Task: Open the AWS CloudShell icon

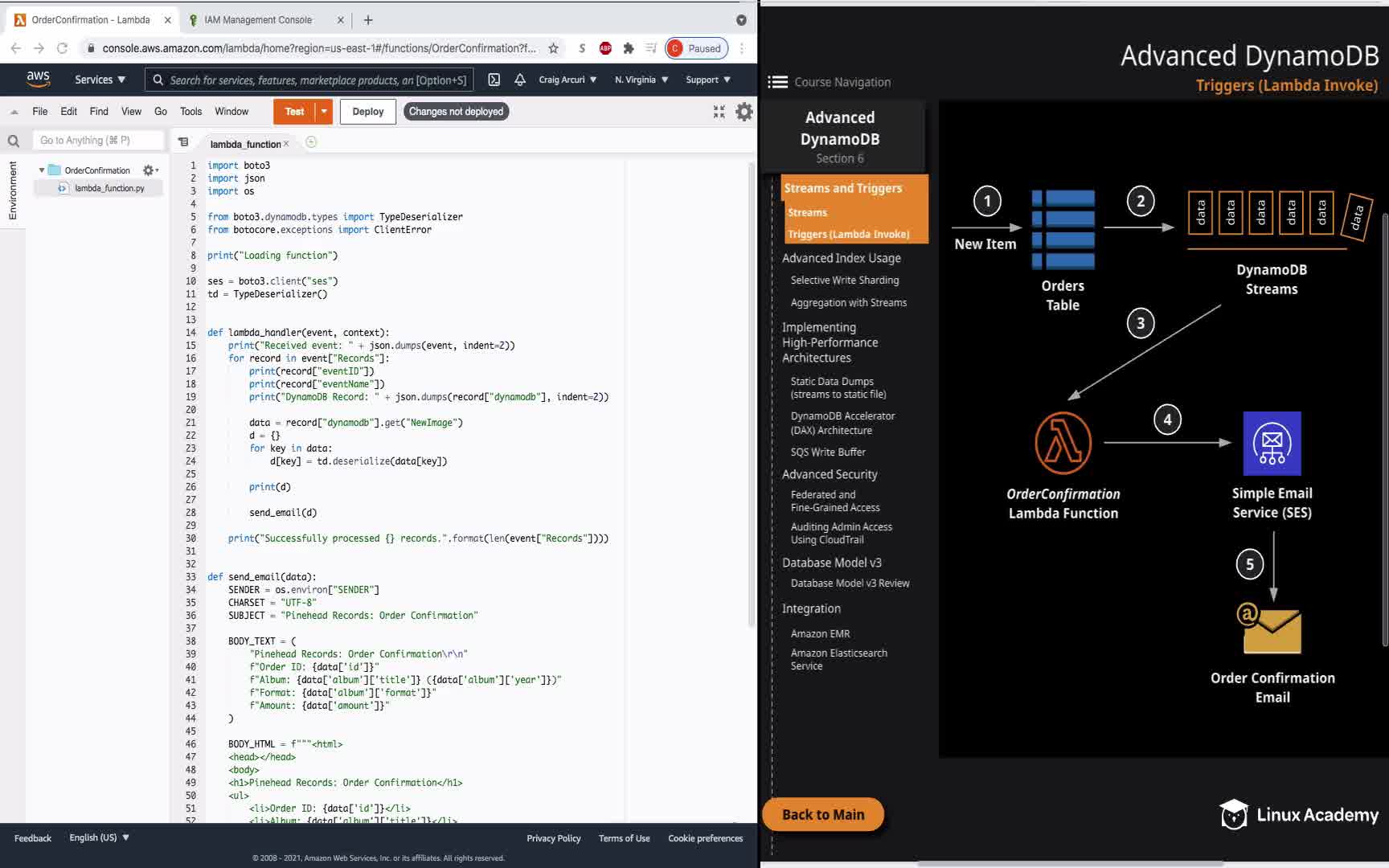Action: coord(494,80)
